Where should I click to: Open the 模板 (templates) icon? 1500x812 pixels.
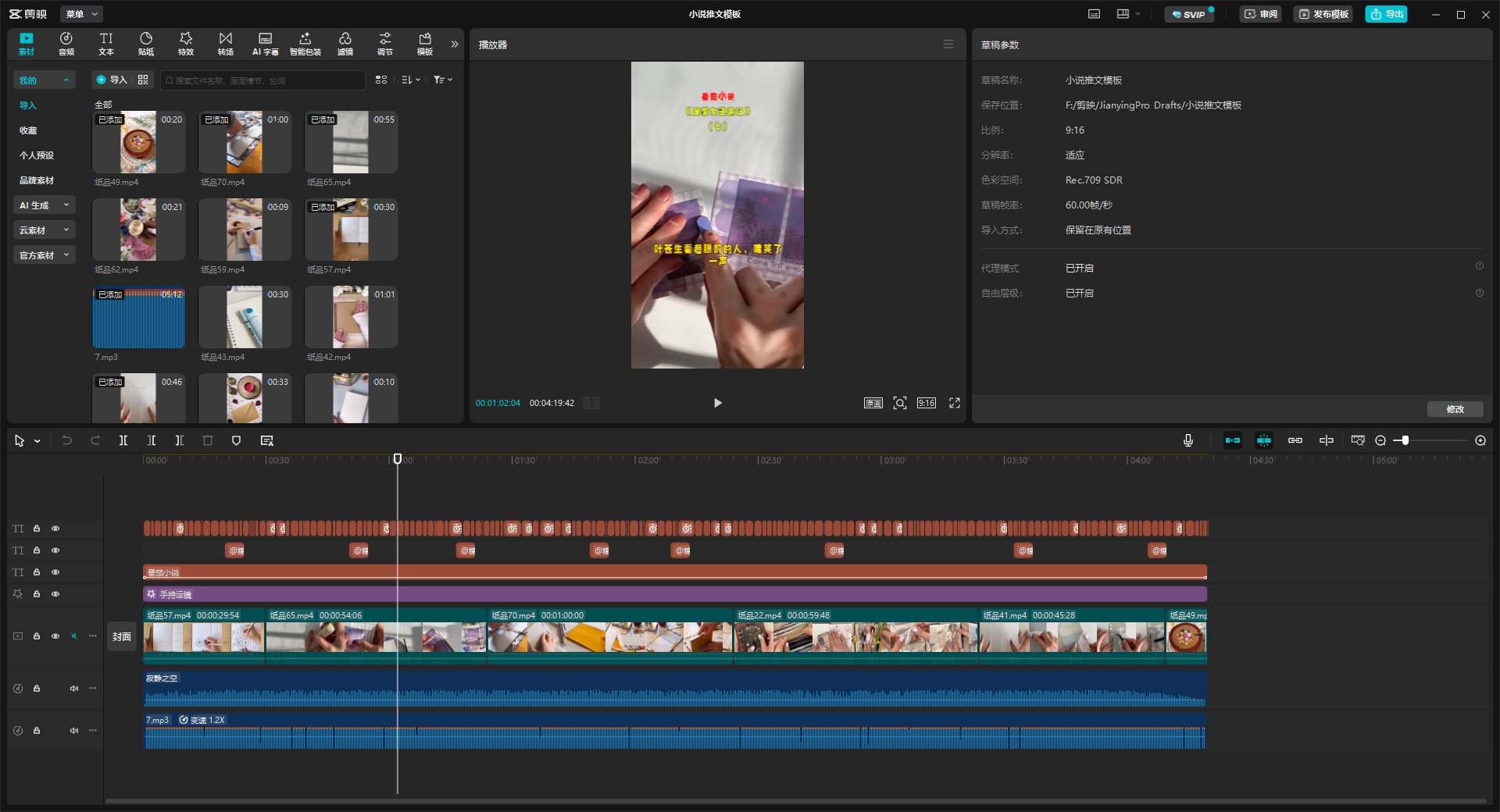pos(425,44)
